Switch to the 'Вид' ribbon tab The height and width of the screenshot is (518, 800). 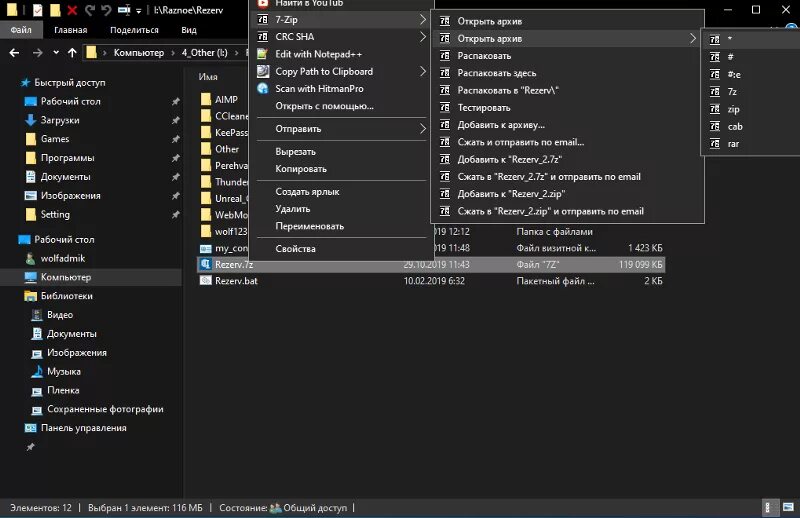pyautogui.click(x=189, y=30)
